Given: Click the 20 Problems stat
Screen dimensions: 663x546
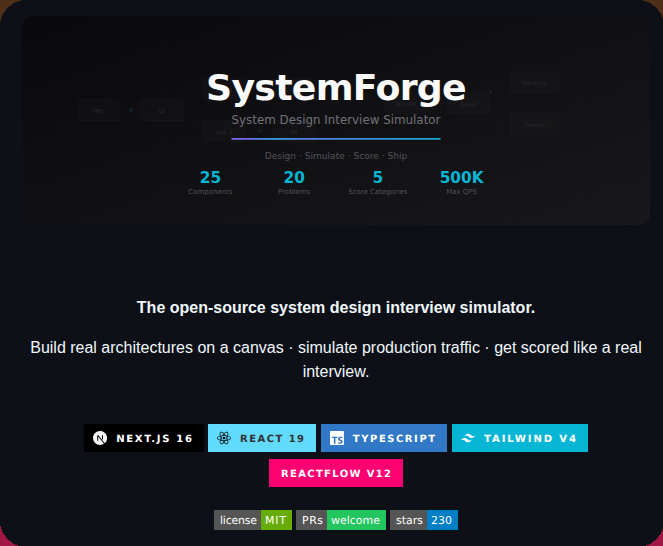Looking at the screenshot, I should pos(294,182).
